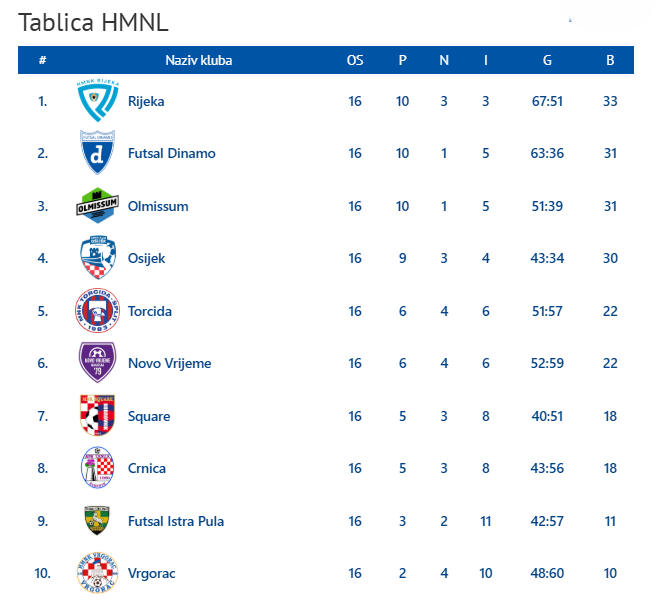Open the Rijeka club name link

point(146,101)
